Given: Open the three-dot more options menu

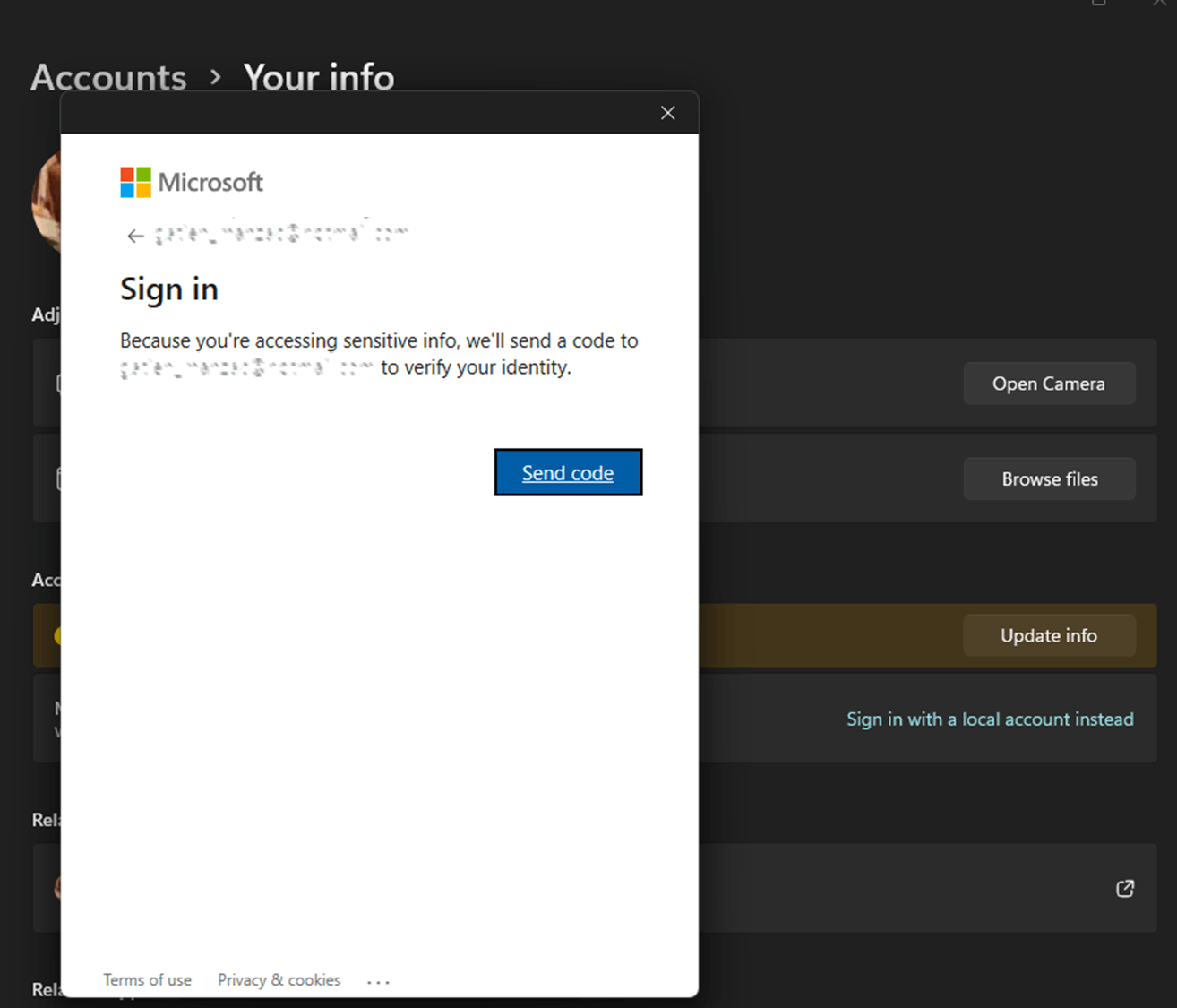Looking at the screenshot, I should click(378, 982).
